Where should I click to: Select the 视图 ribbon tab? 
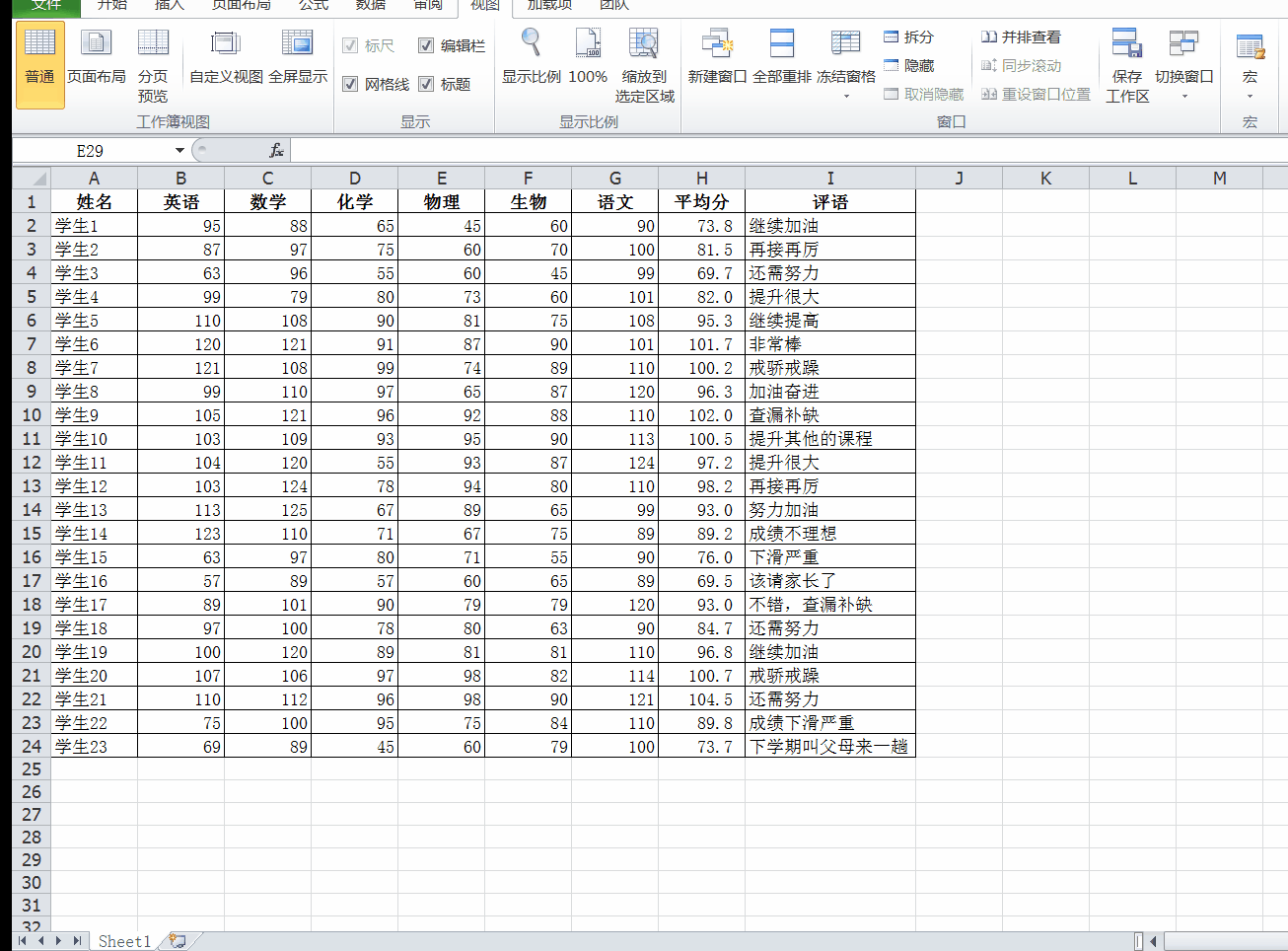click(x=485, y=6)
